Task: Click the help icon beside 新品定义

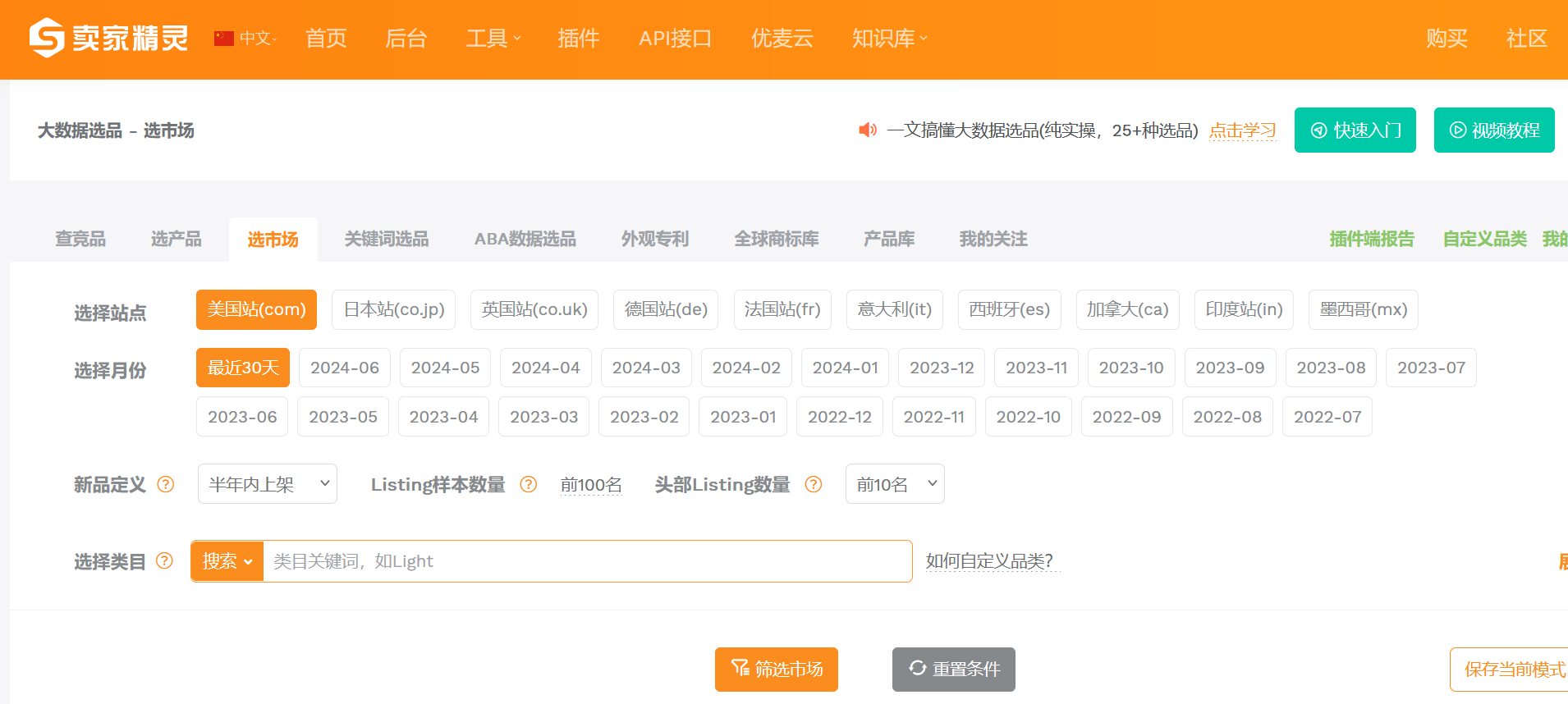Action: (166, 484)
